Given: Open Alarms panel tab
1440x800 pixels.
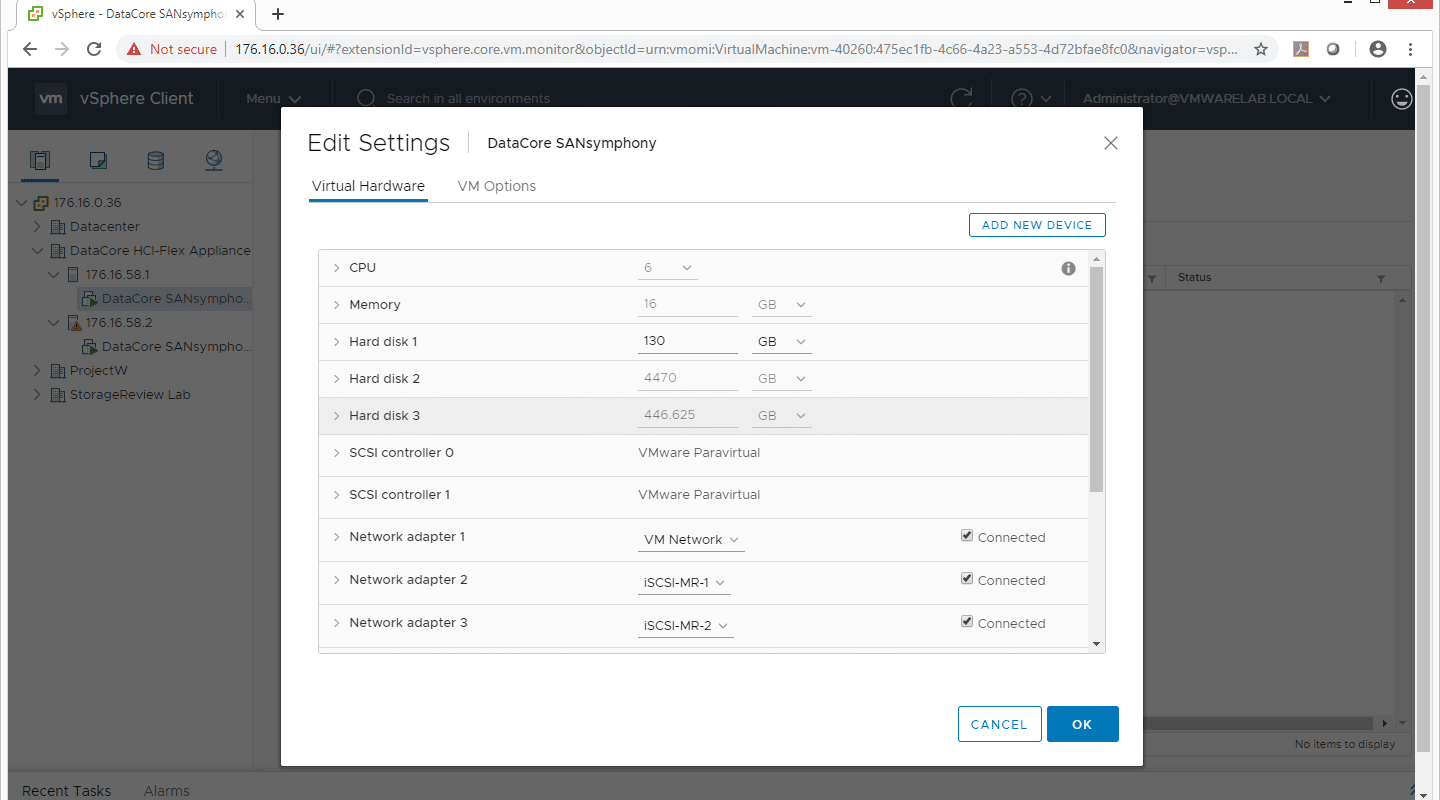Looking at the screenshot, I should point(167,790).
